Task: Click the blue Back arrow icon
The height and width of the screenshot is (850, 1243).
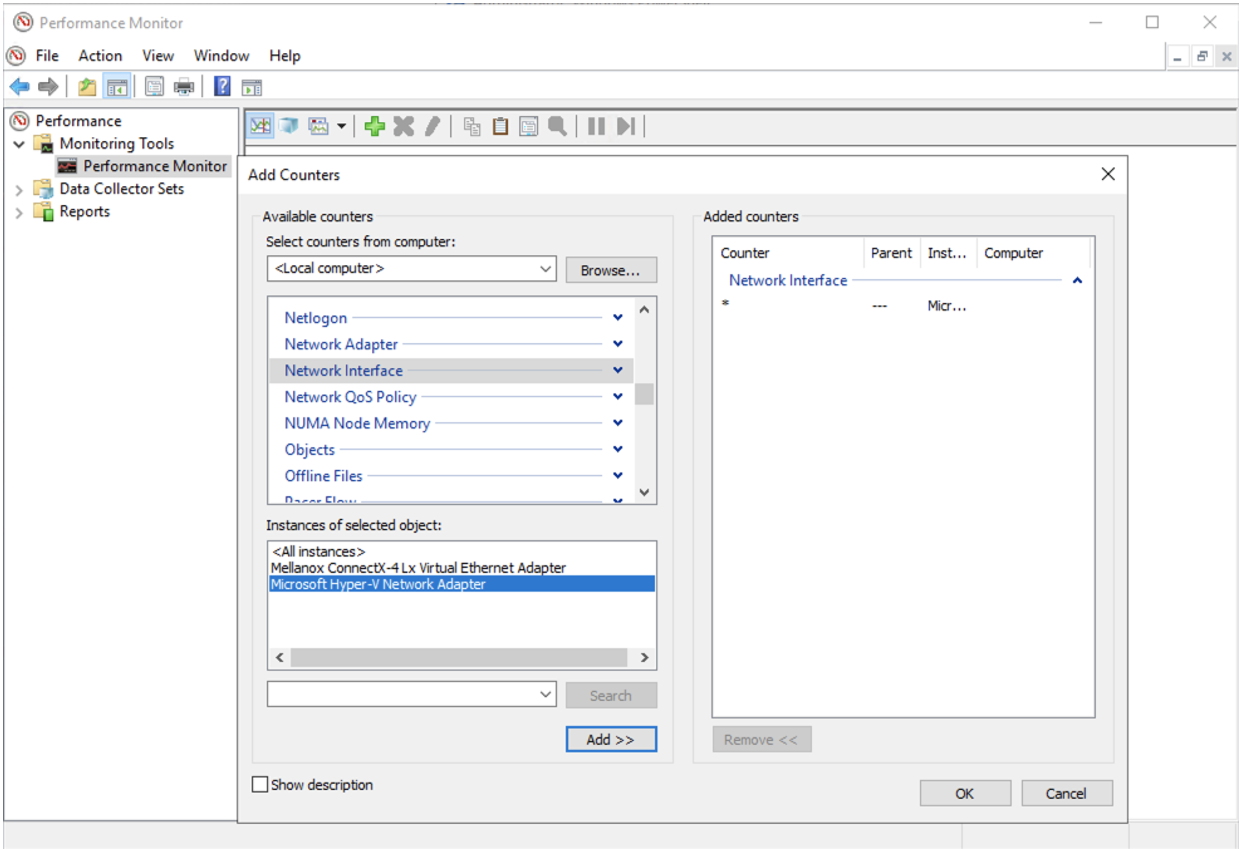Action: click(19, 87)
